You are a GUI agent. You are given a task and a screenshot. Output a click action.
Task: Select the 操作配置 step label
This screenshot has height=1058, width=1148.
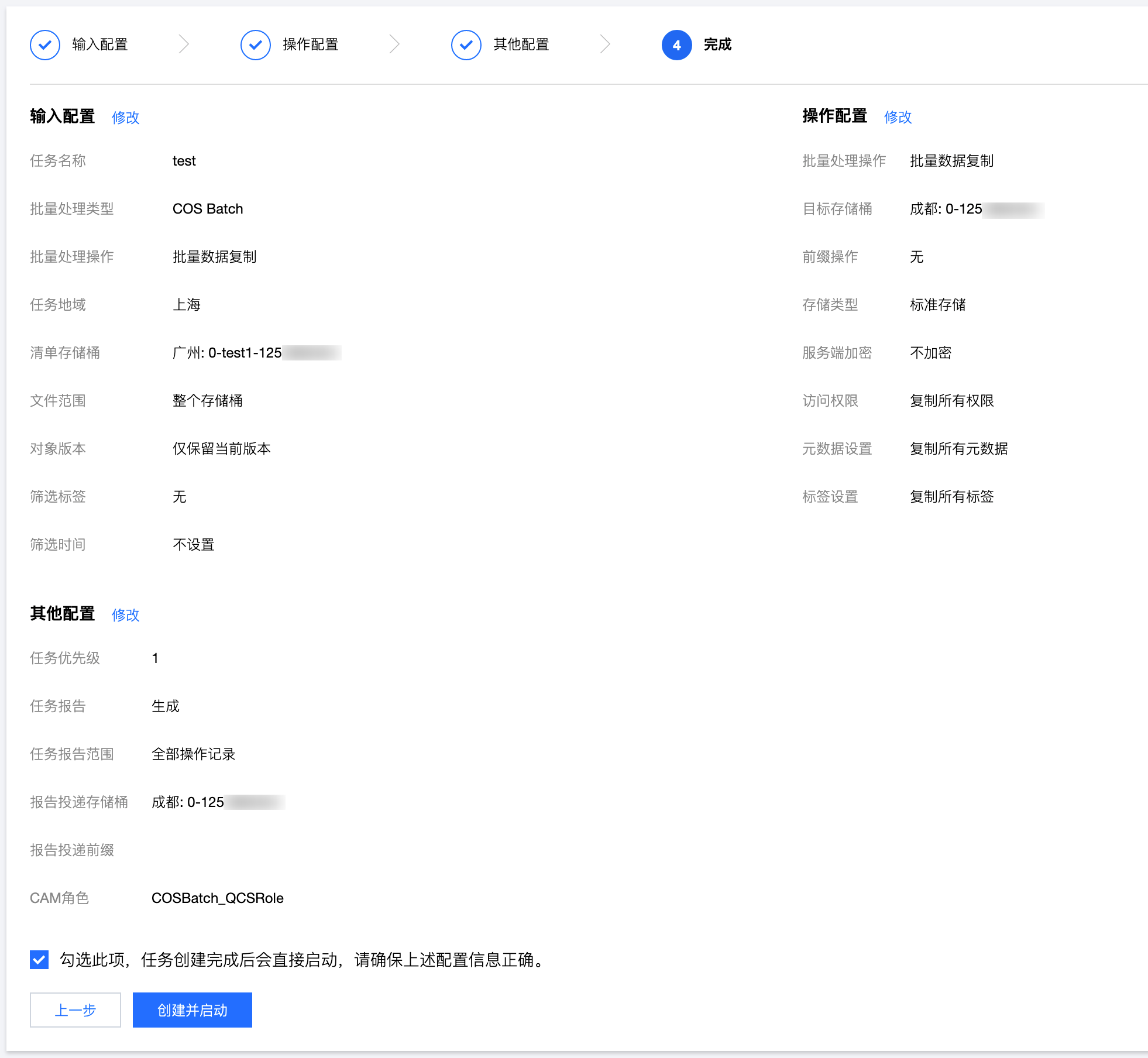tap(311, 44)
